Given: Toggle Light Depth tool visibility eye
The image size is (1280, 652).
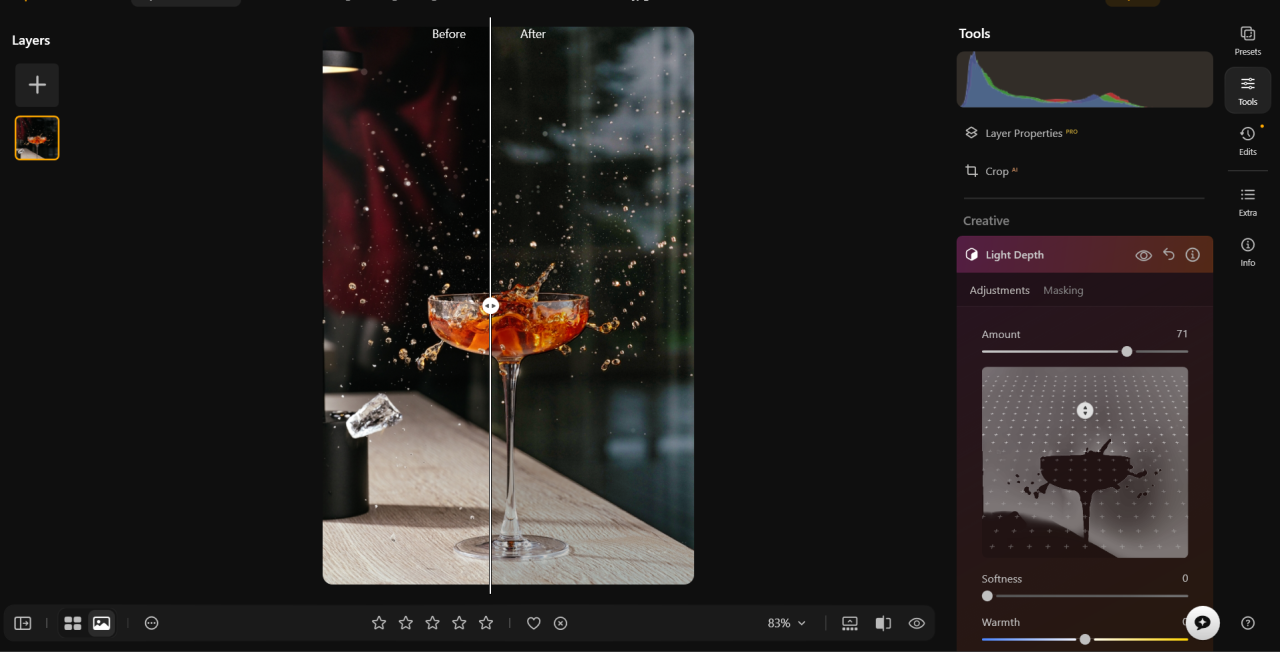Looking at the screenshot, I should tap(1143, 255).
